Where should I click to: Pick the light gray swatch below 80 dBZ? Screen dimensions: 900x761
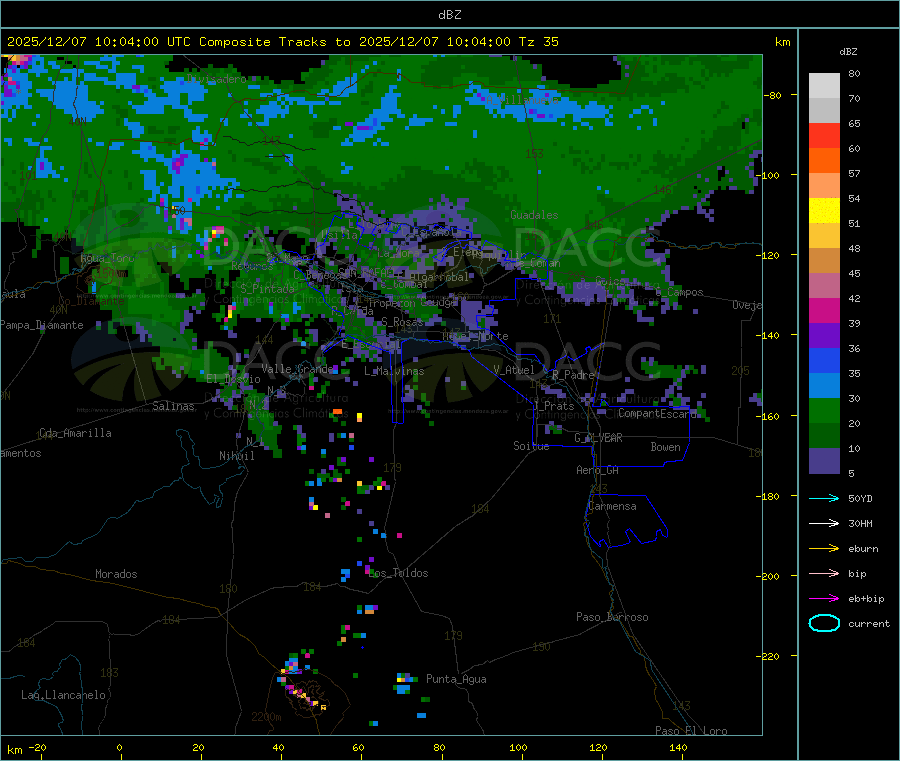coord(824,86)
